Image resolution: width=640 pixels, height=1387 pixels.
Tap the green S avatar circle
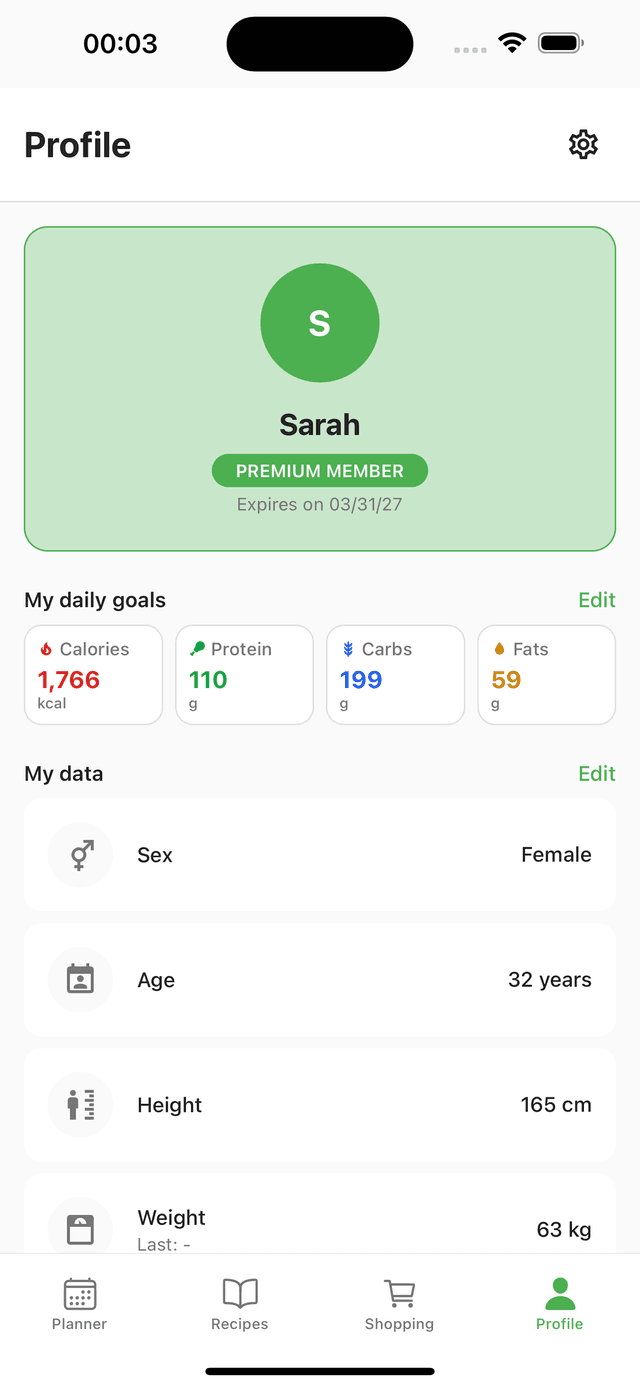coord(320,323)
